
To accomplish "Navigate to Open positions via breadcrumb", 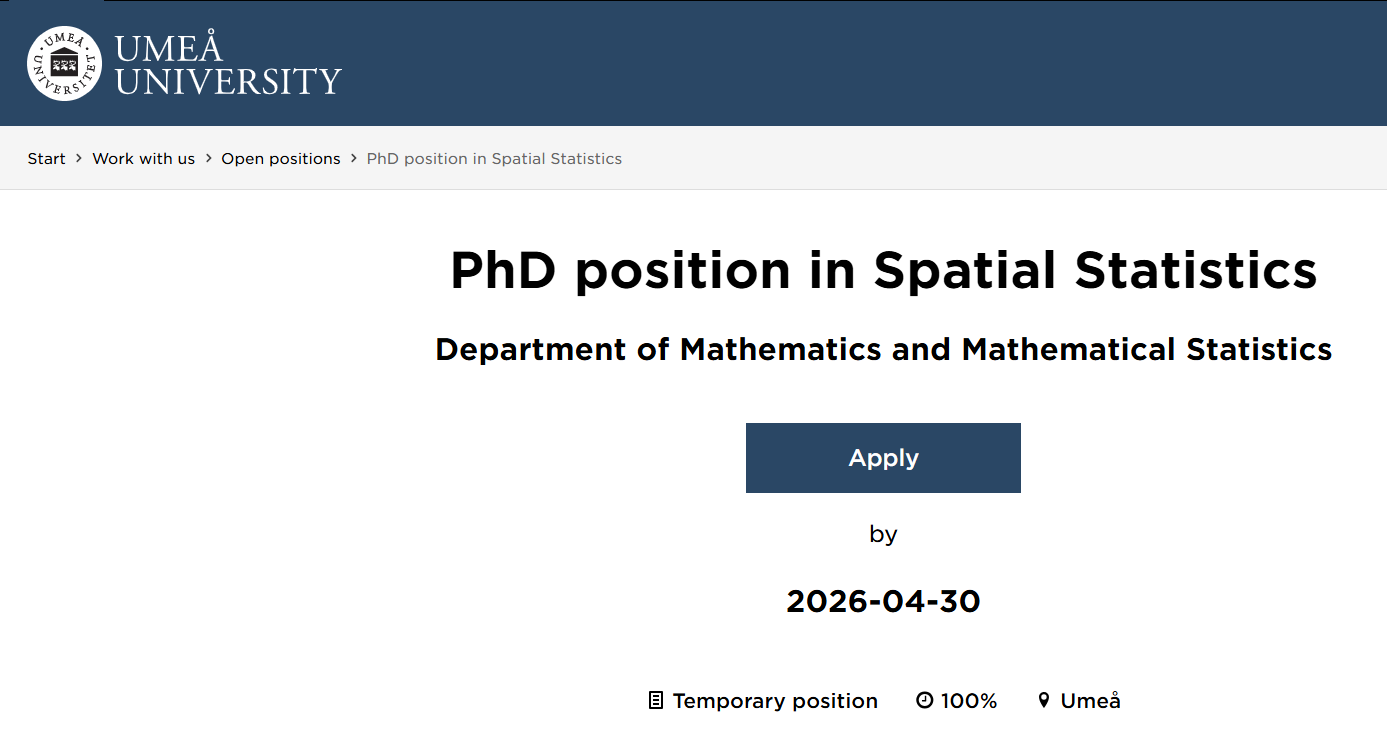I will tap(280, 158).
